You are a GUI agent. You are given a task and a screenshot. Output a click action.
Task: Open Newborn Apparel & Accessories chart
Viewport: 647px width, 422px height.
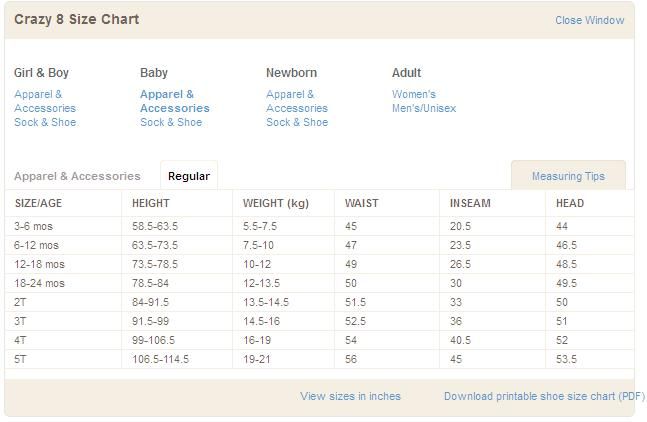click(x=296, y=101)
